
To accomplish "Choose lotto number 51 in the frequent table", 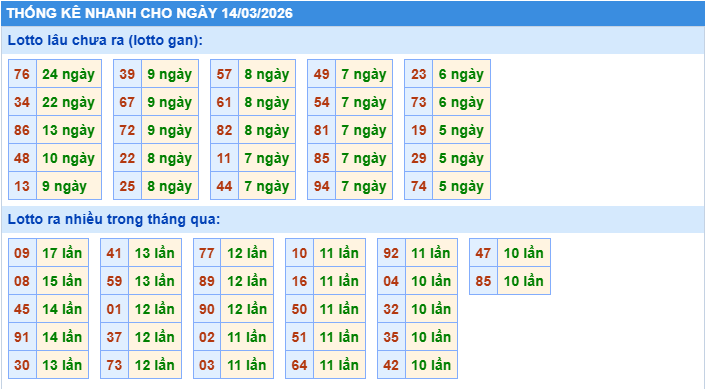I will point(299,337).
